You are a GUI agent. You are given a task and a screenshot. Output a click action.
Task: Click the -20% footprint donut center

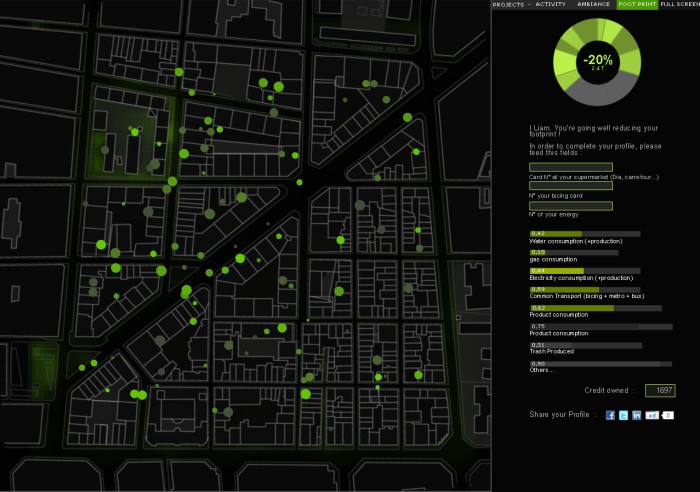[597, 62]
